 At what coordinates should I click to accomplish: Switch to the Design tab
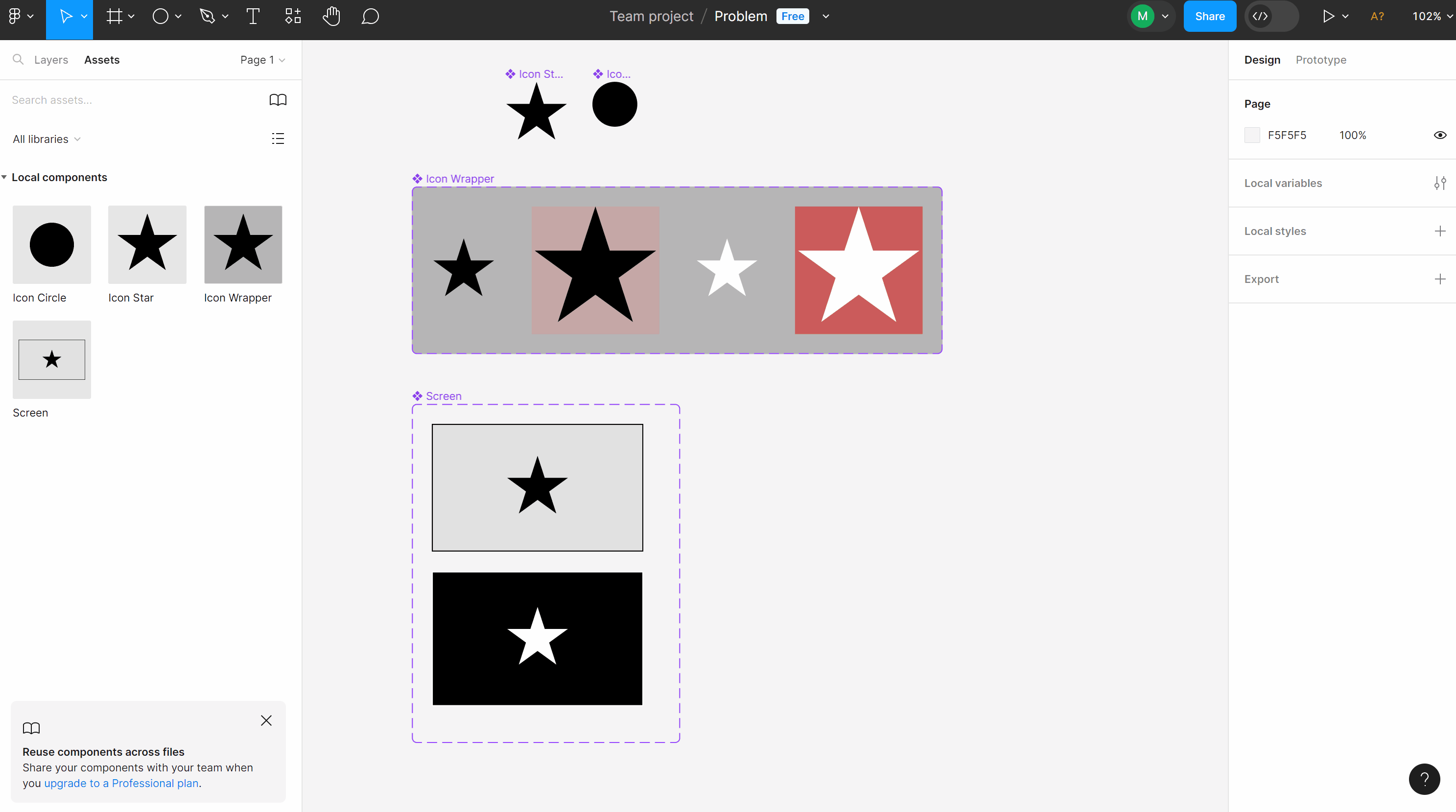(1262, 60)
